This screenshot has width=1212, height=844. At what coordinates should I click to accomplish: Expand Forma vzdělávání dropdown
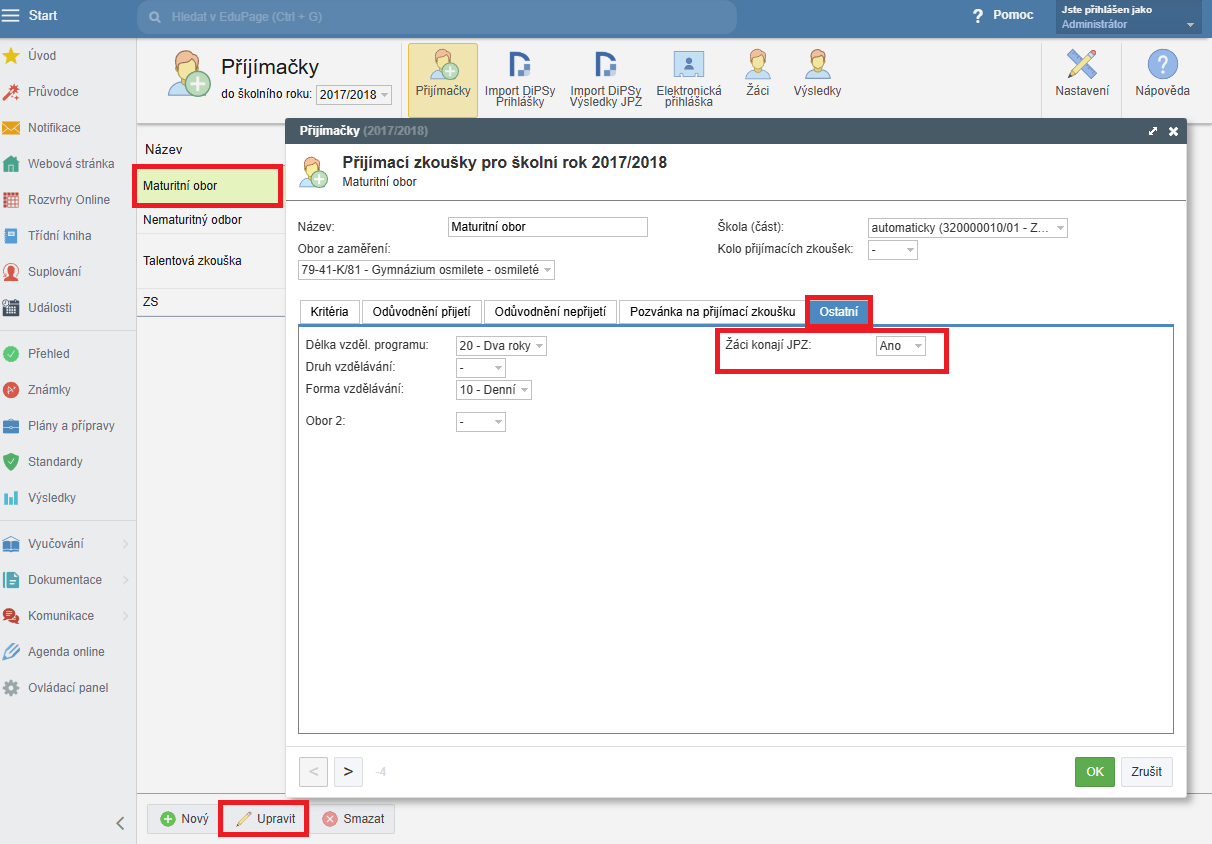click(x=494, y=390)
